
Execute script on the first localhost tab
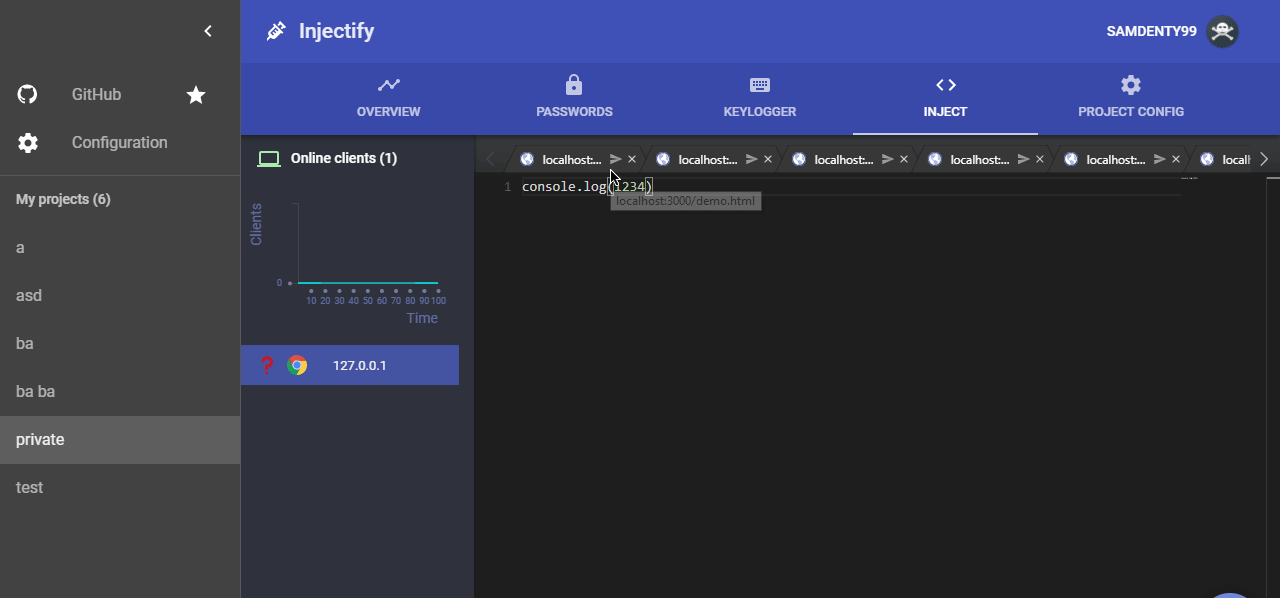pyautogui.click(x=616, y=159)
